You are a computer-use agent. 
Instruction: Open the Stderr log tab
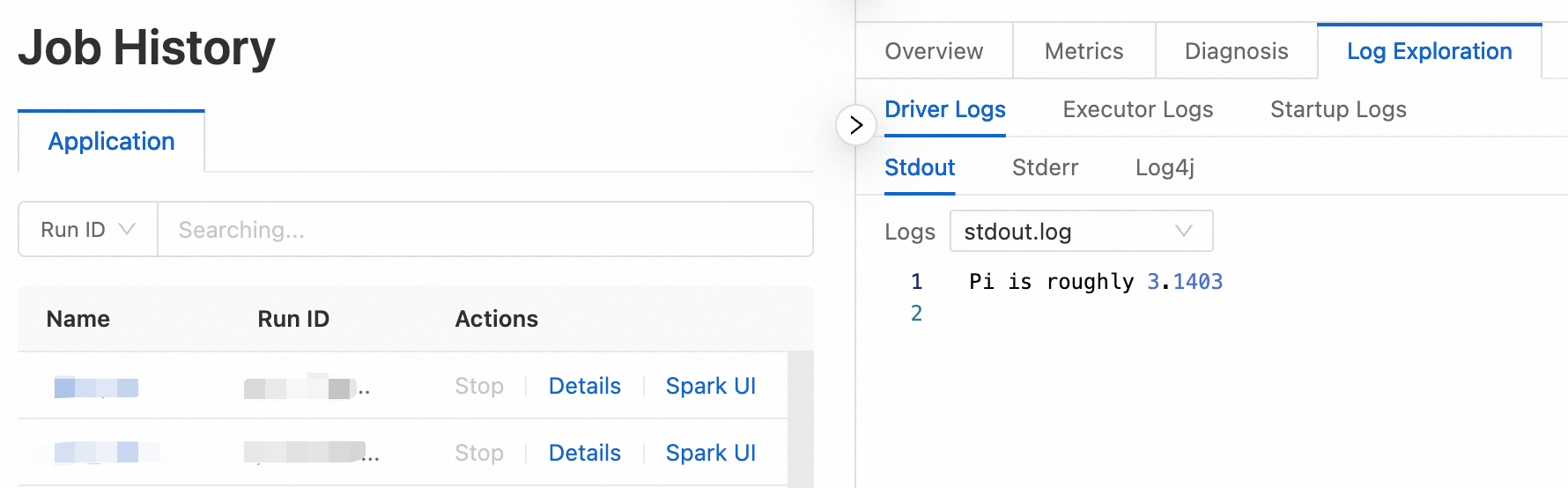pyautogui.click(x=1045, y=167)
